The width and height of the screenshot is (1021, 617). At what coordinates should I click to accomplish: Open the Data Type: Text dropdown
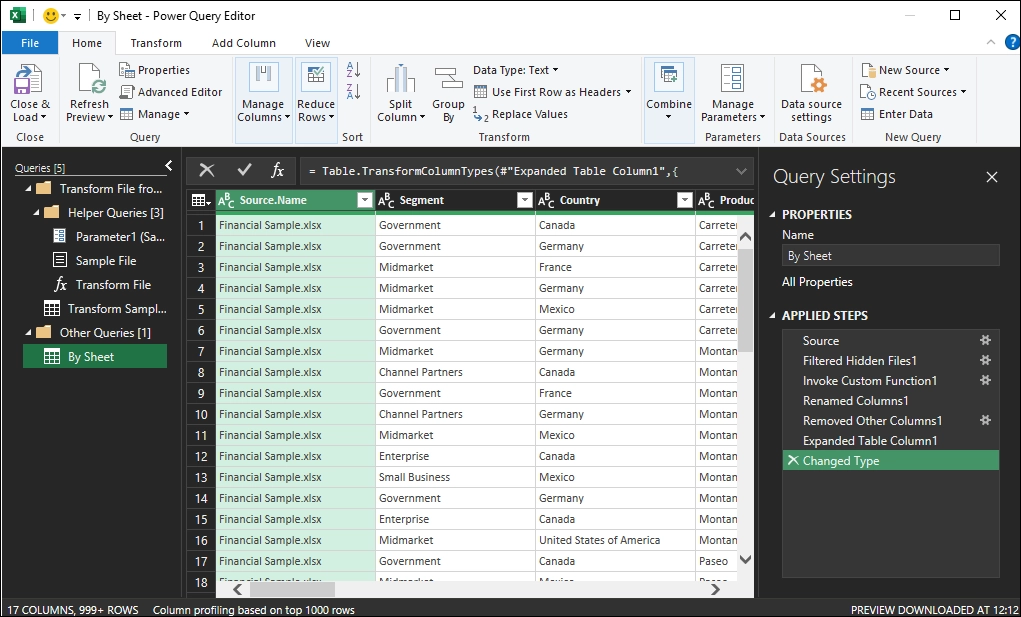tap(516, 70)
